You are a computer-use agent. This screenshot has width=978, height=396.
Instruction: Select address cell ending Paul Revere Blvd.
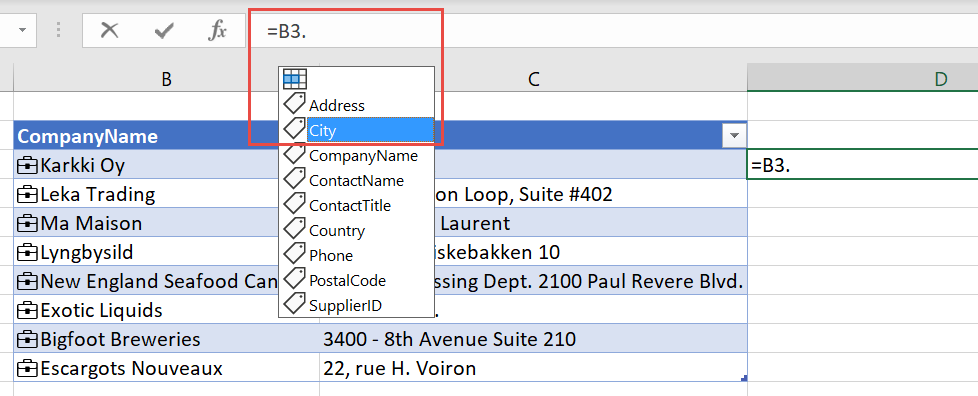coord(590,281)
